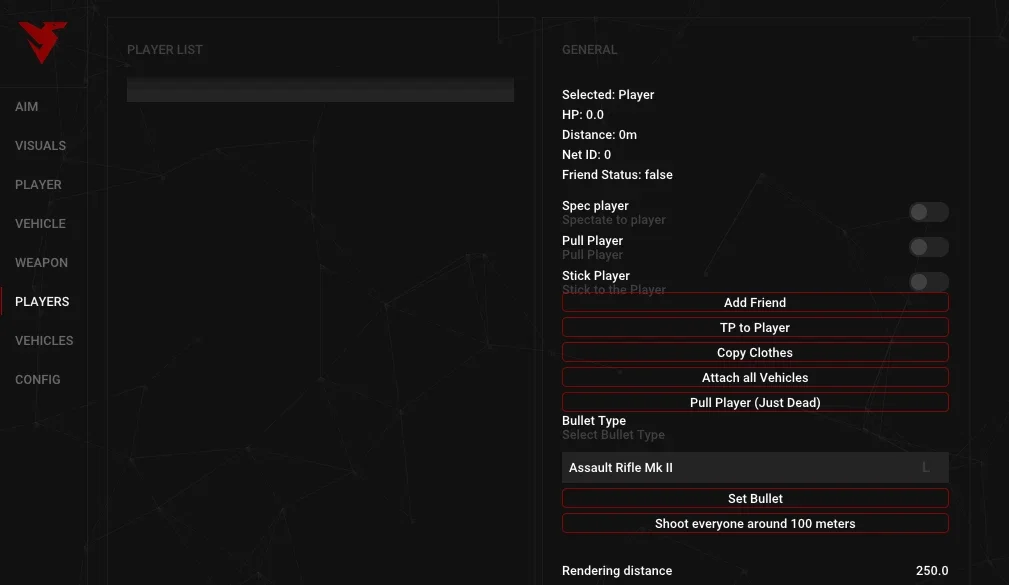The image size is (1009, 585).
Task: Select the PLAYERS section
Action: pyautogui.click(x=42, y=302)
